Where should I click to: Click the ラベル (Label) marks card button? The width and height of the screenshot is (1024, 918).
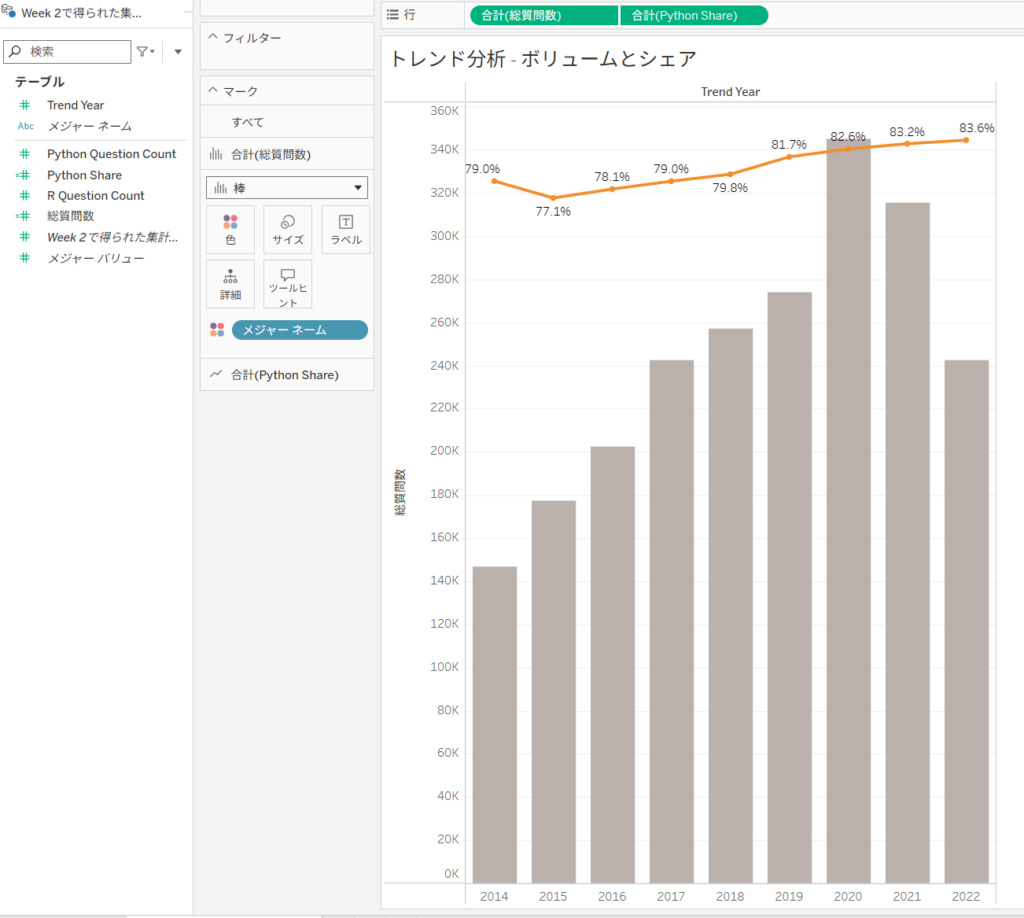[x=345, y=229]
